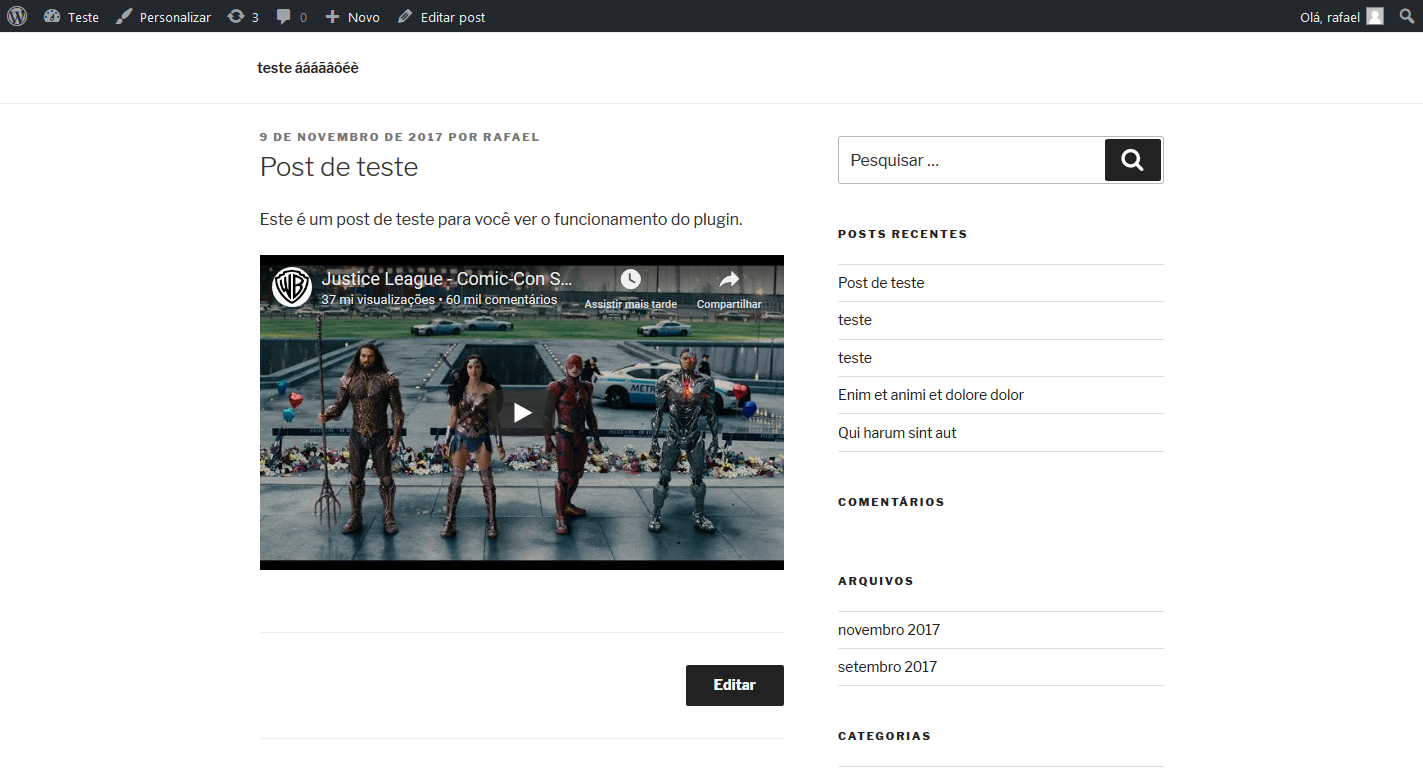Click the author link RAFAEL
Viewport: 1423px width, 774px height.
[511, 137]
